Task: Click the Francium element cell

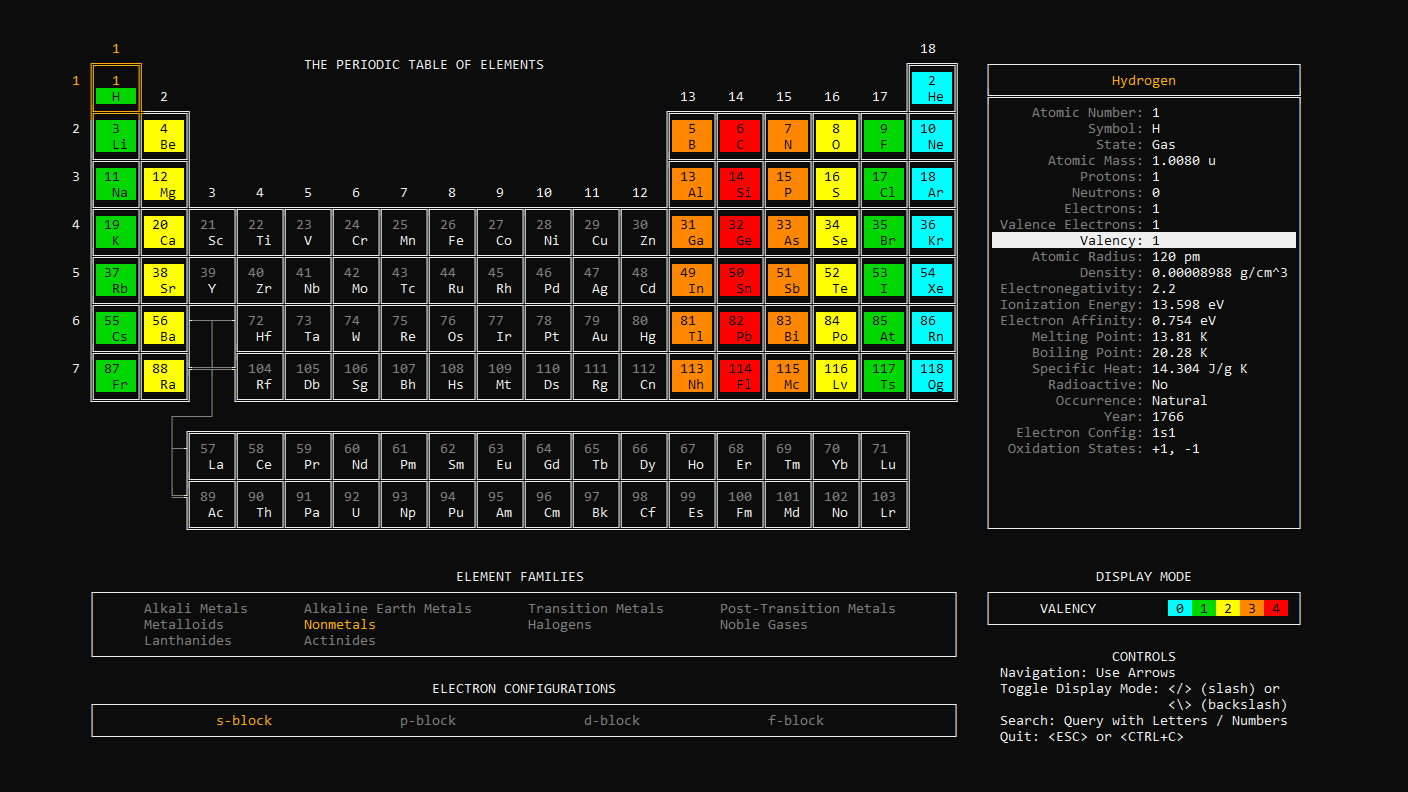Action: pos(116,376)
